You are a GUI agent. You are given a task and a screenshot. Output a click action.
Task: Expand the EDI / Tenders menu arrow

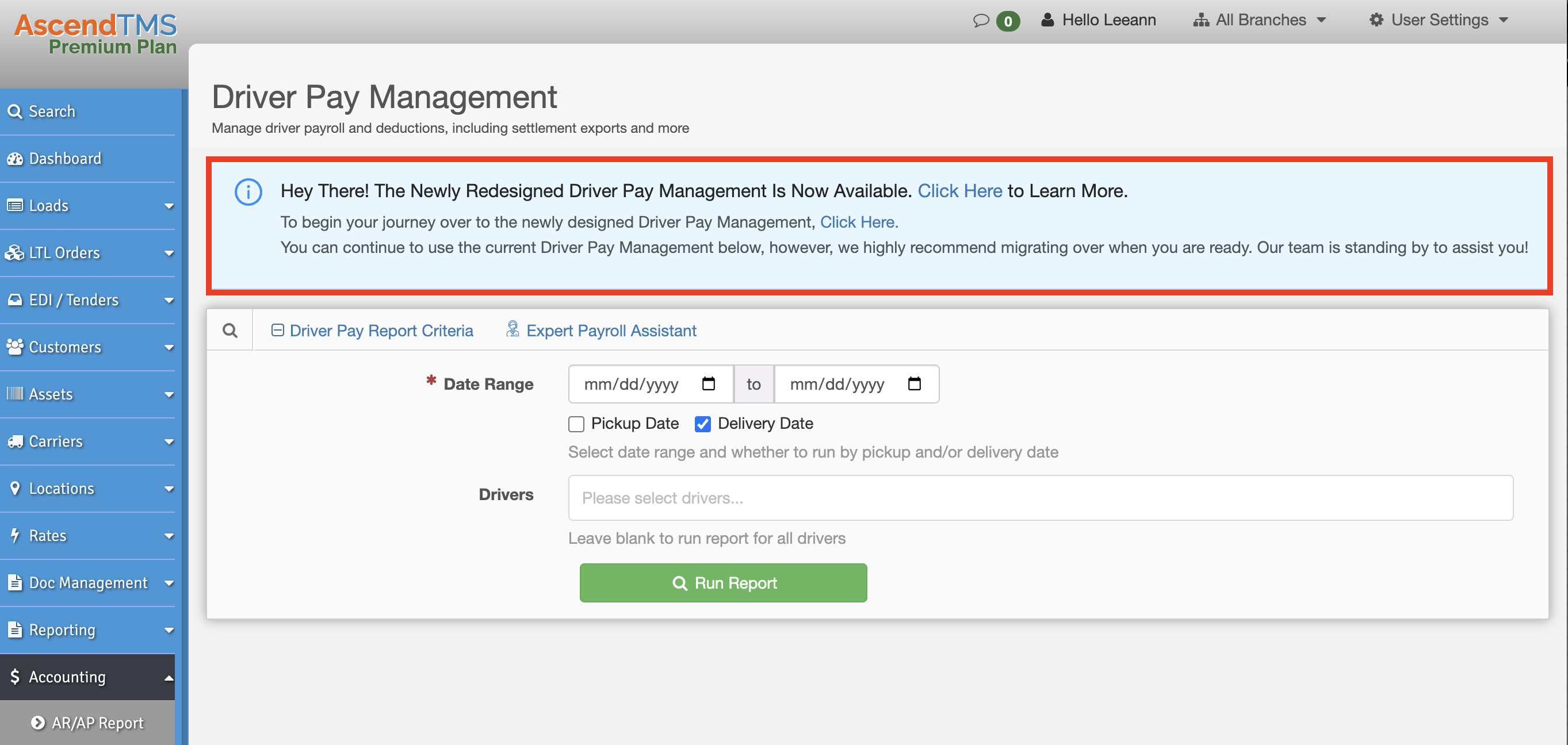pyautogui.click(x=169, y=301)
